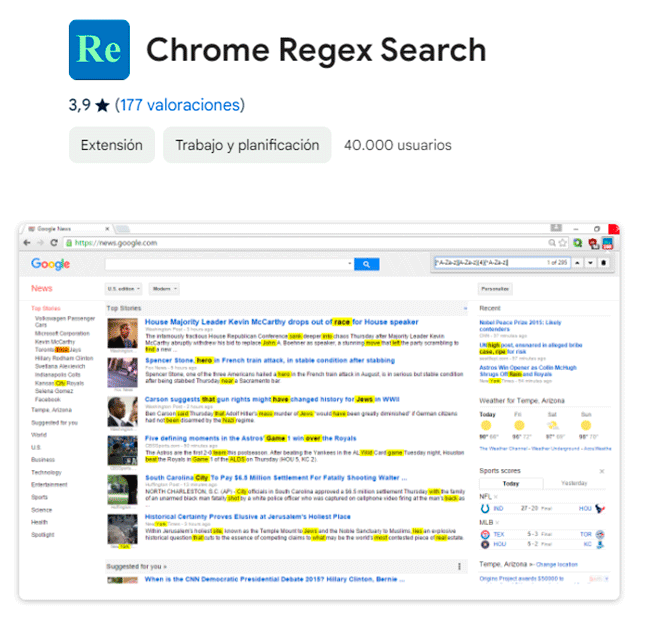Viewport: 650px width, 620px height.
Task: Click the Kansas City Royals team logo
Action: click(600, 545)
